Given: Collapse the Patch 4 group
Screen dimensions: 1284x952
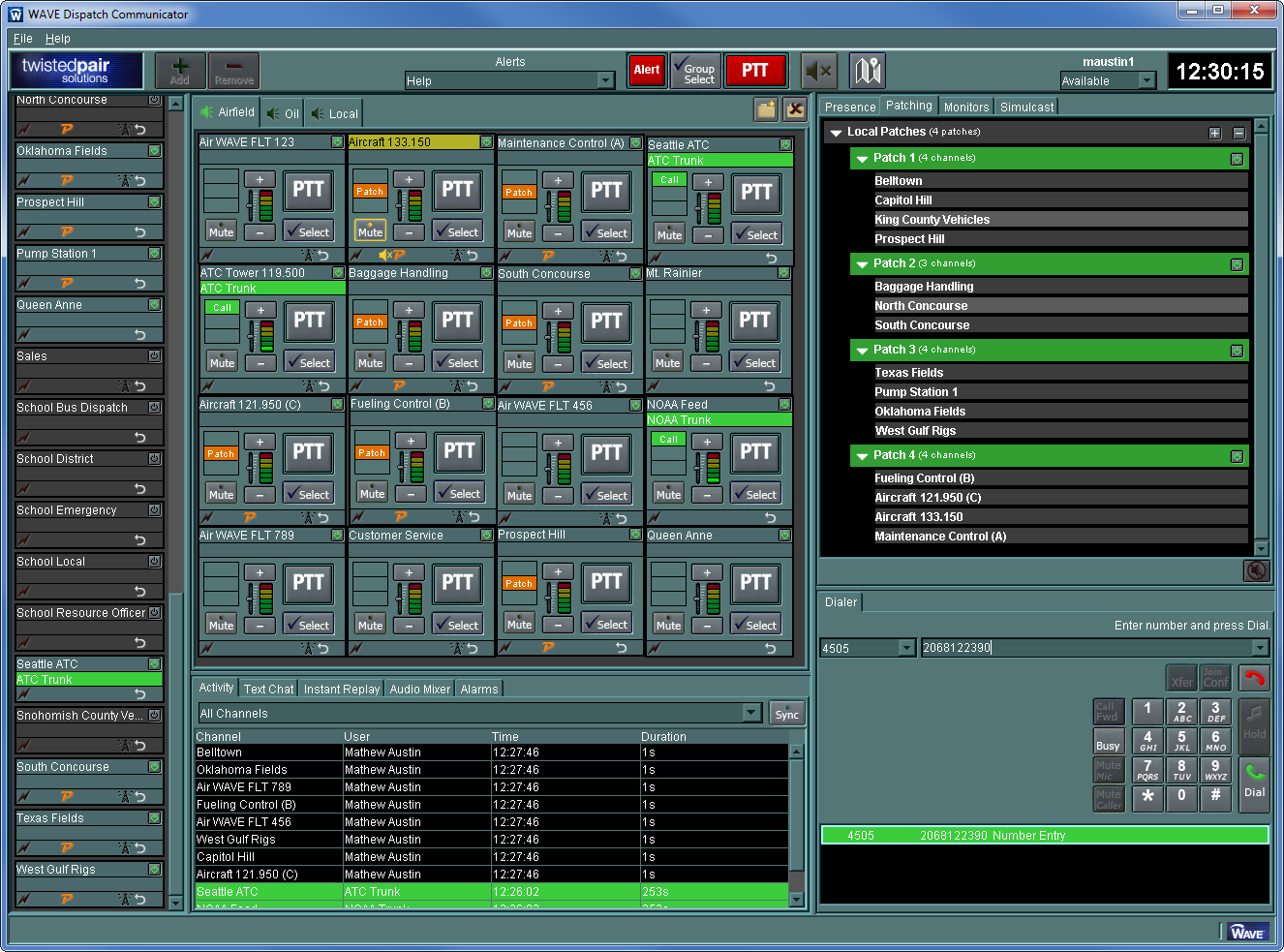Looking at the screenshot, I should click(x=862, y=456).
